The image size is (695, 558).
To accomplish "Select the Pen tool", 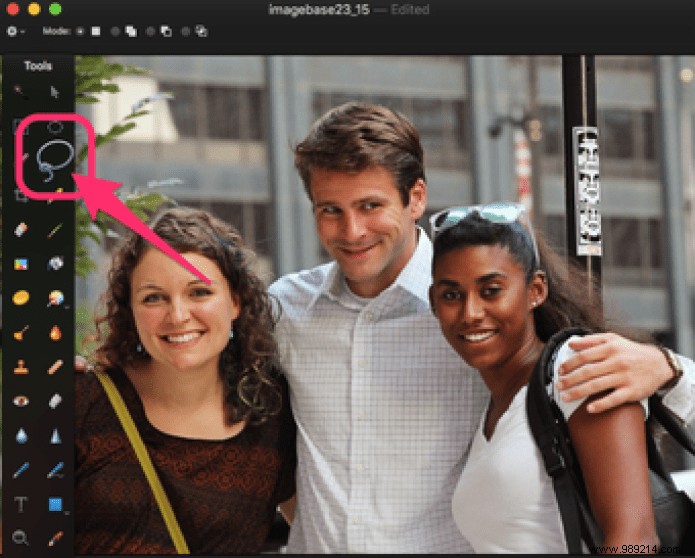I will (21, 470).
